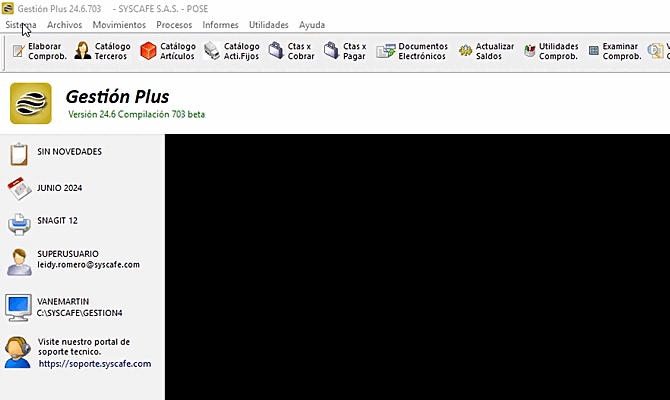Viewport: 670px width, 400px height.
Task: Click the printer icon beside SNAGIT 12
Action: click(x=19, y=224)
